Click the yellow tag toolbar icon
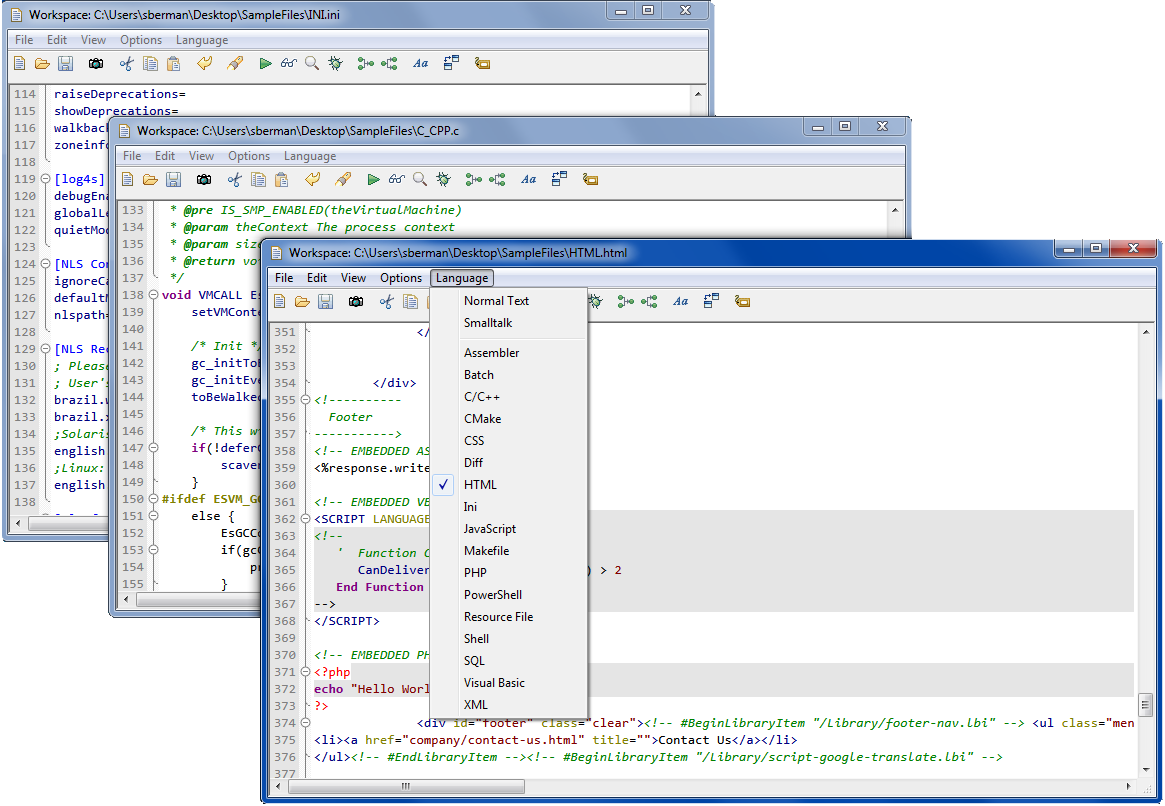Screen dimensions: 1165x806 (x=742, y=301)
